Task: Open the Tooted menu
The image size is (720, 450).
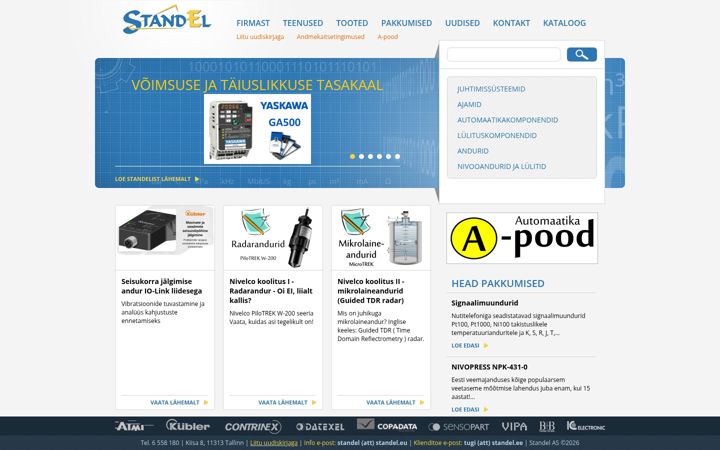Action: [x=352, y=23]
